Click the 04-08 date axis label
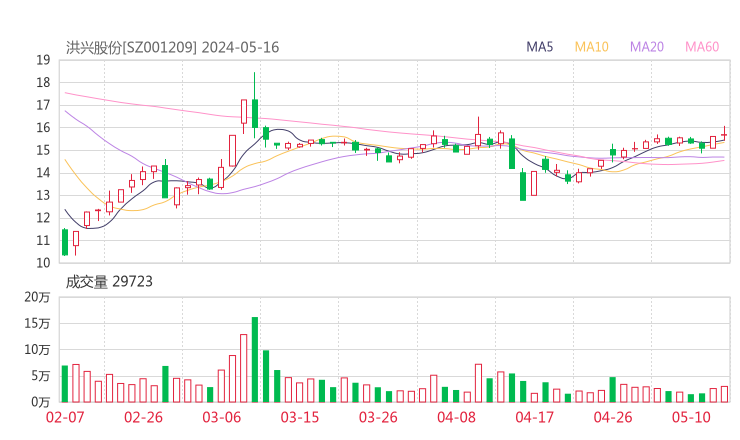The image size is (740, 440). [x=456, y=417]
